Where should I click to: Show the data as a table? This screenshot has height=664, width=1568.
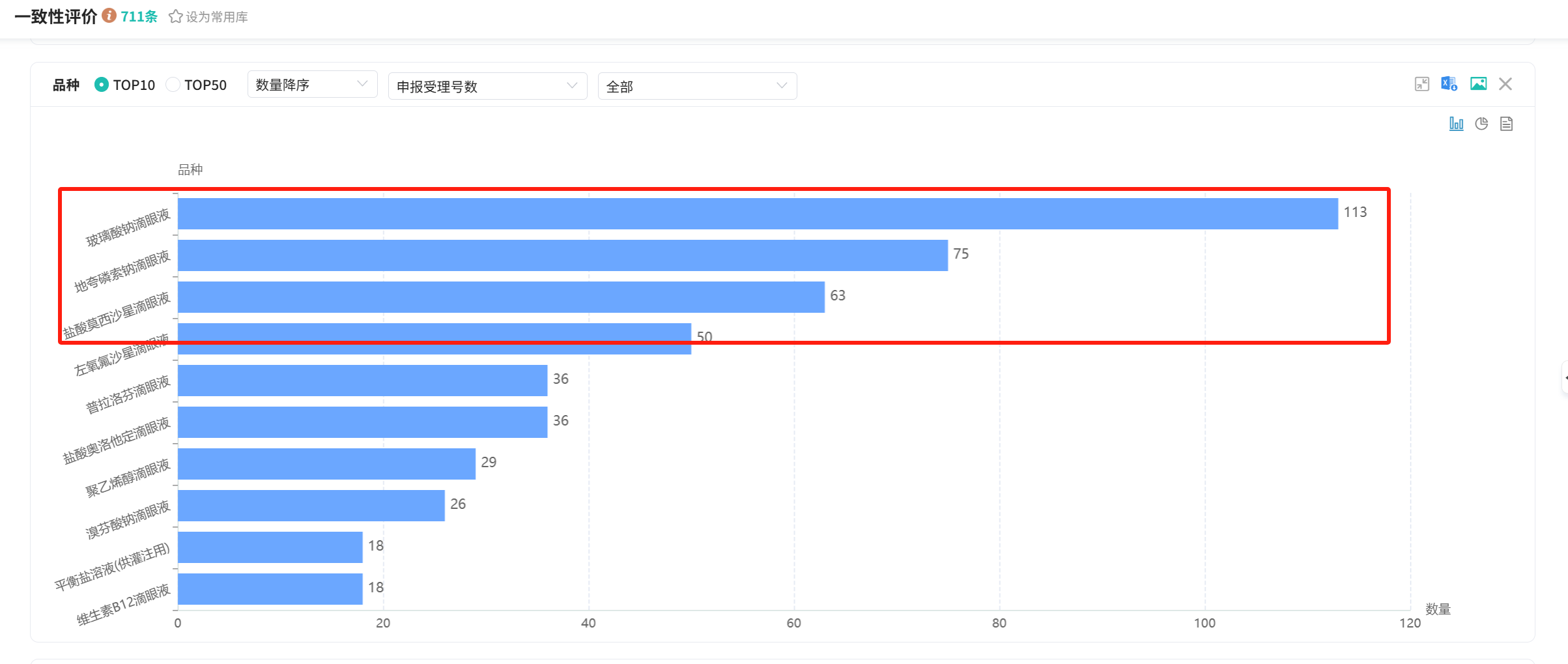pyautogui.click(x=1506, y=124)
